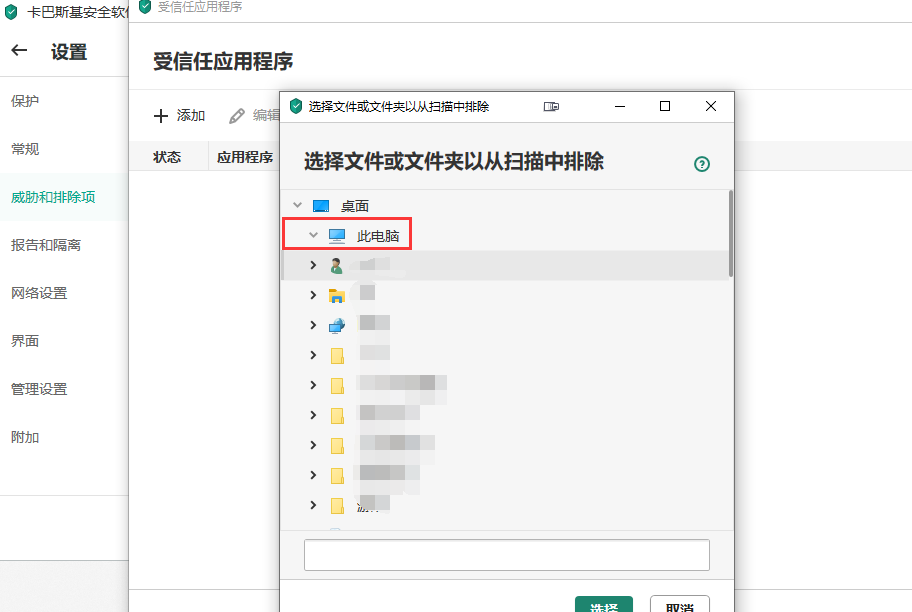Select the libraries folder icon
The image size is (912, 612).
coord(337,296)
